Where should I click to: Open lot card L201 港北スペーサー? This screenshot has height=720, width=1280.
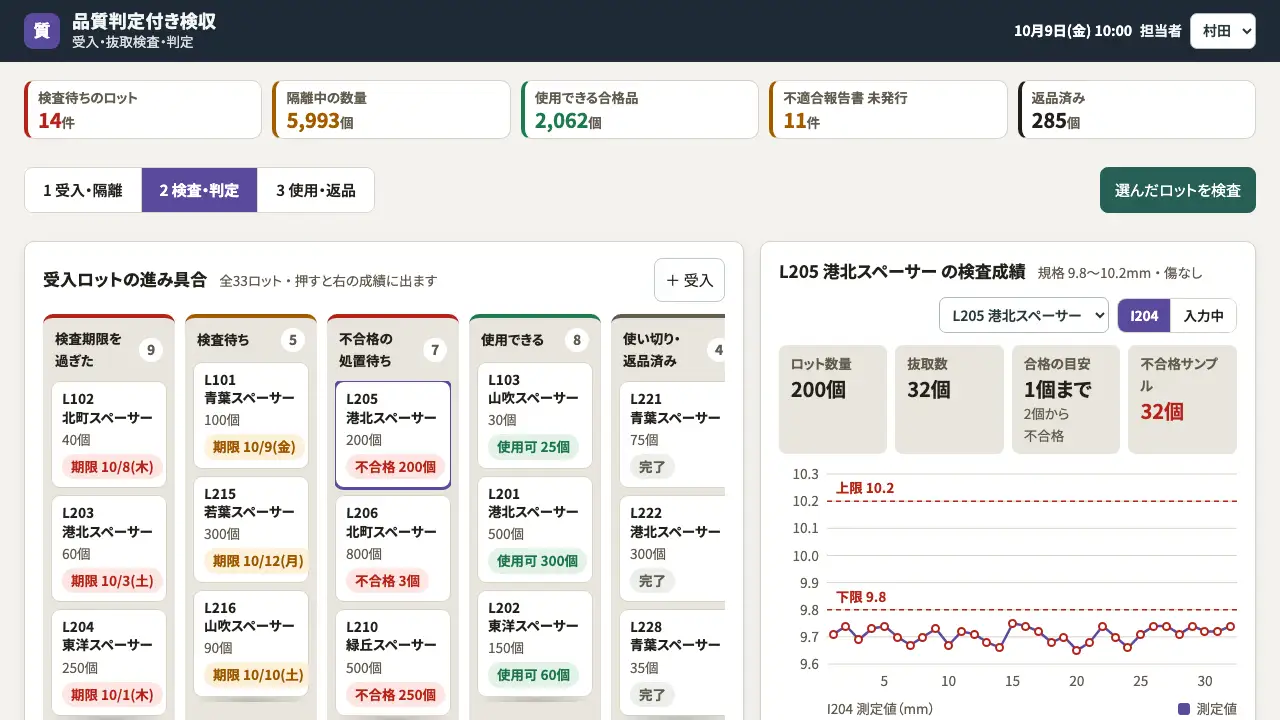click(535, 530)
